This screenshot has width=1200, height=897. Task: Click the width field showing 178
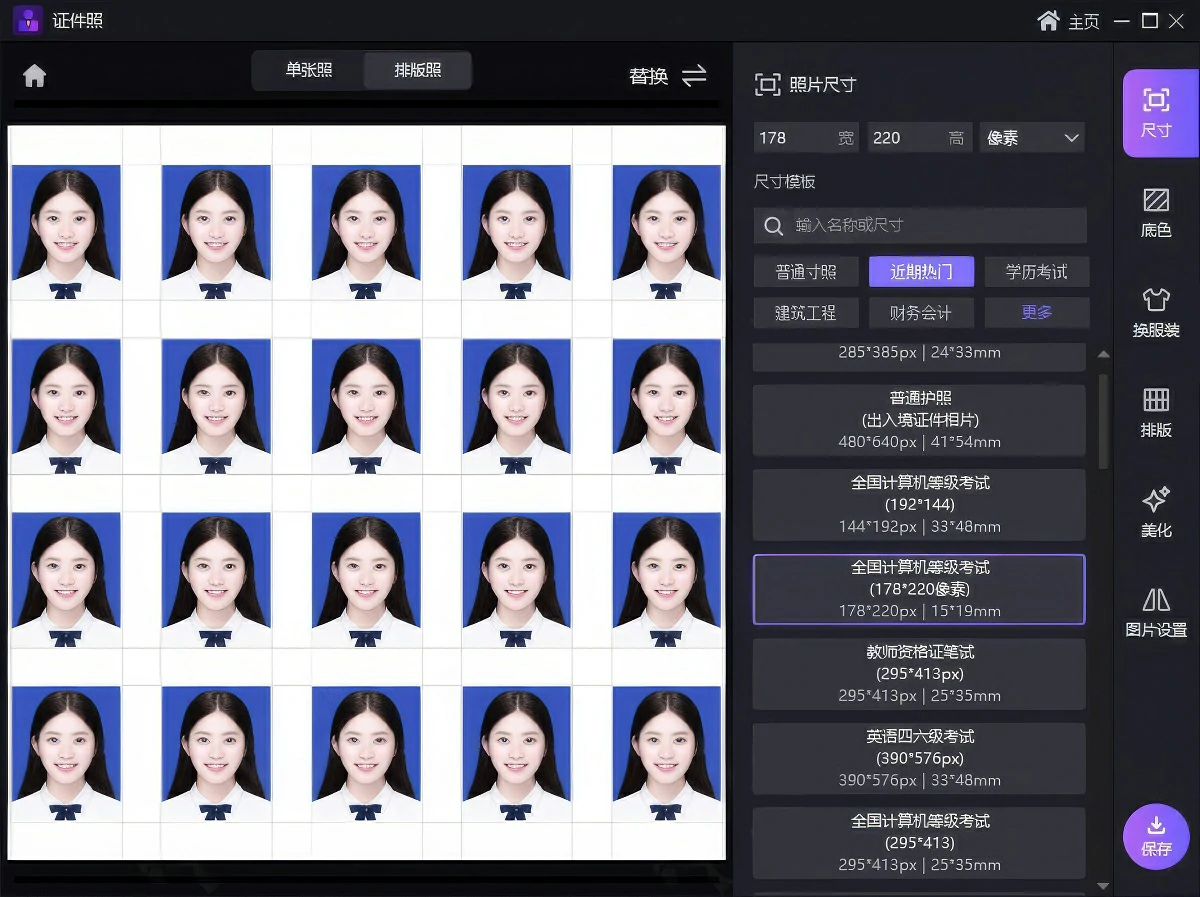tap(806, 138)
